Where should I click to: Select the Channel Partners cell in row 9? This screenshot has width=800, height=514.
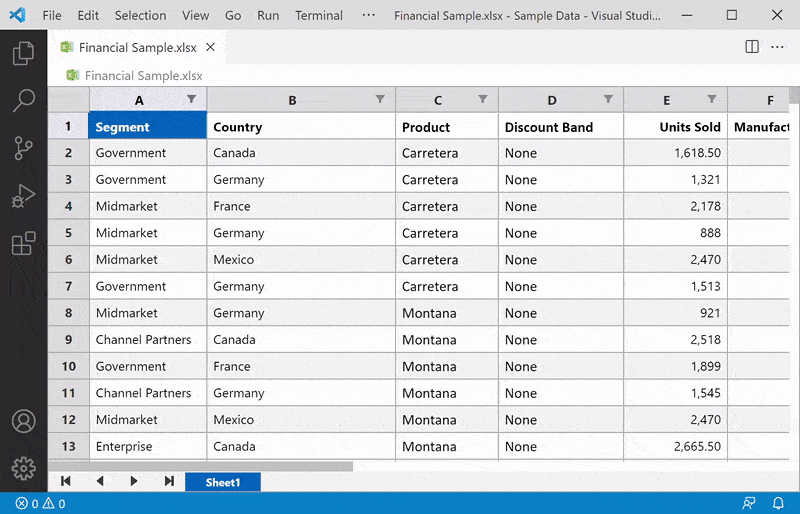coord(148,339)
